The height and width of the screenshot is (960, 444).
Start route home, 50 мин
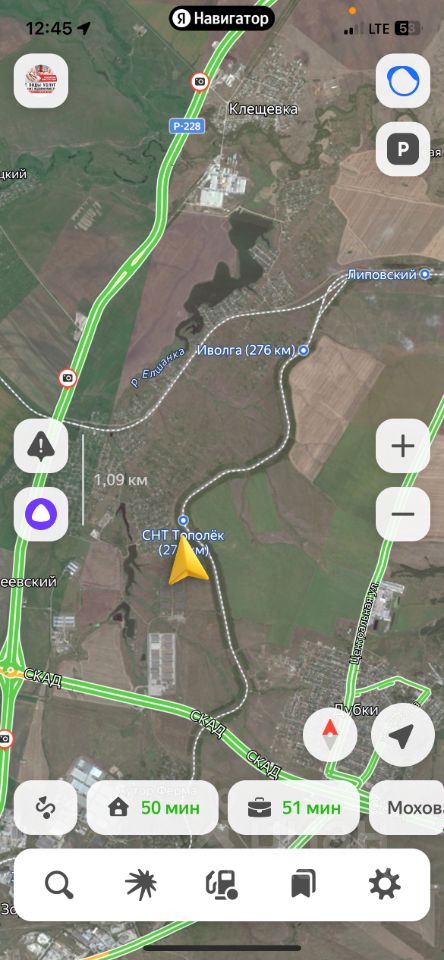(x=152, y=808)
